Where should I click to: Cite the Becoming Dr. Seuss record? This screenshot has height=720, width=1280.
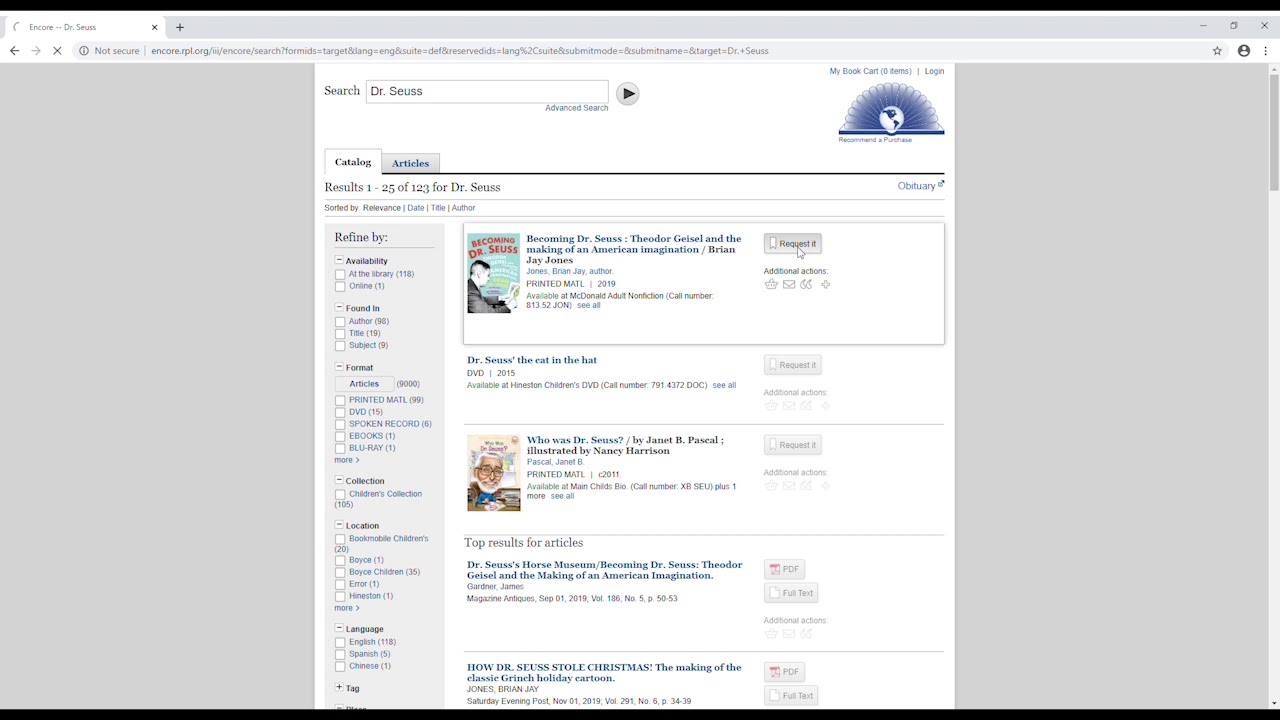tap(806, 285)
